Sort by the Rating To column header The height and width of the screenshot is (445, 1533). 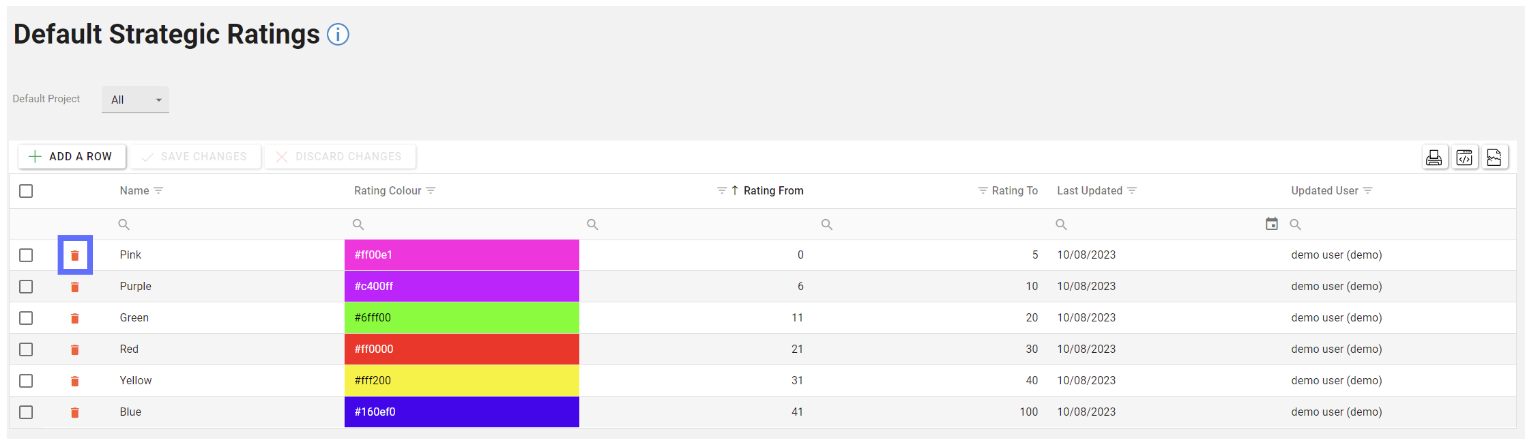[1014, 191]
